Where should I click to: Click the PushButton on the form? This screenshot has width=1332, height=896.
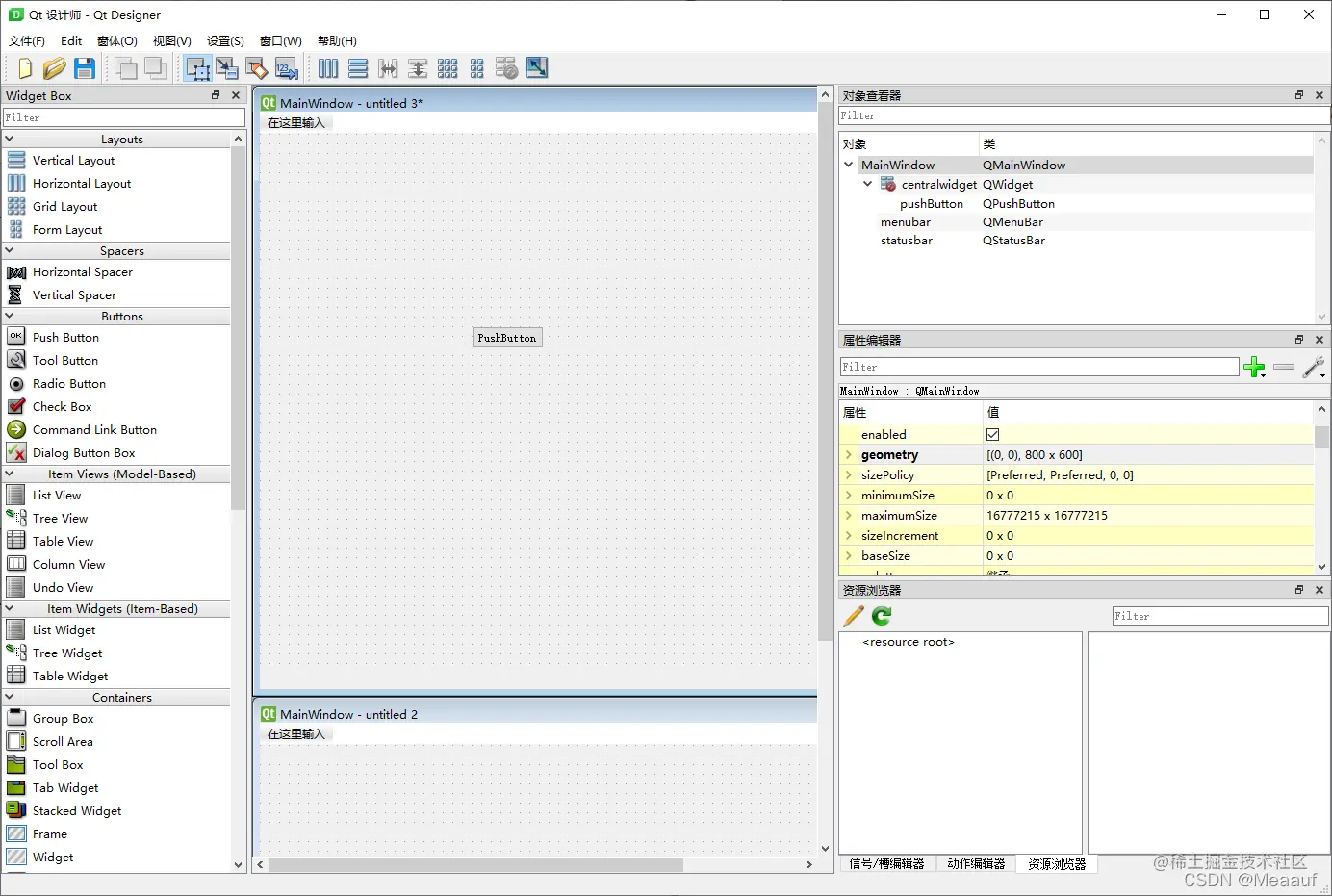pos(507,338)
